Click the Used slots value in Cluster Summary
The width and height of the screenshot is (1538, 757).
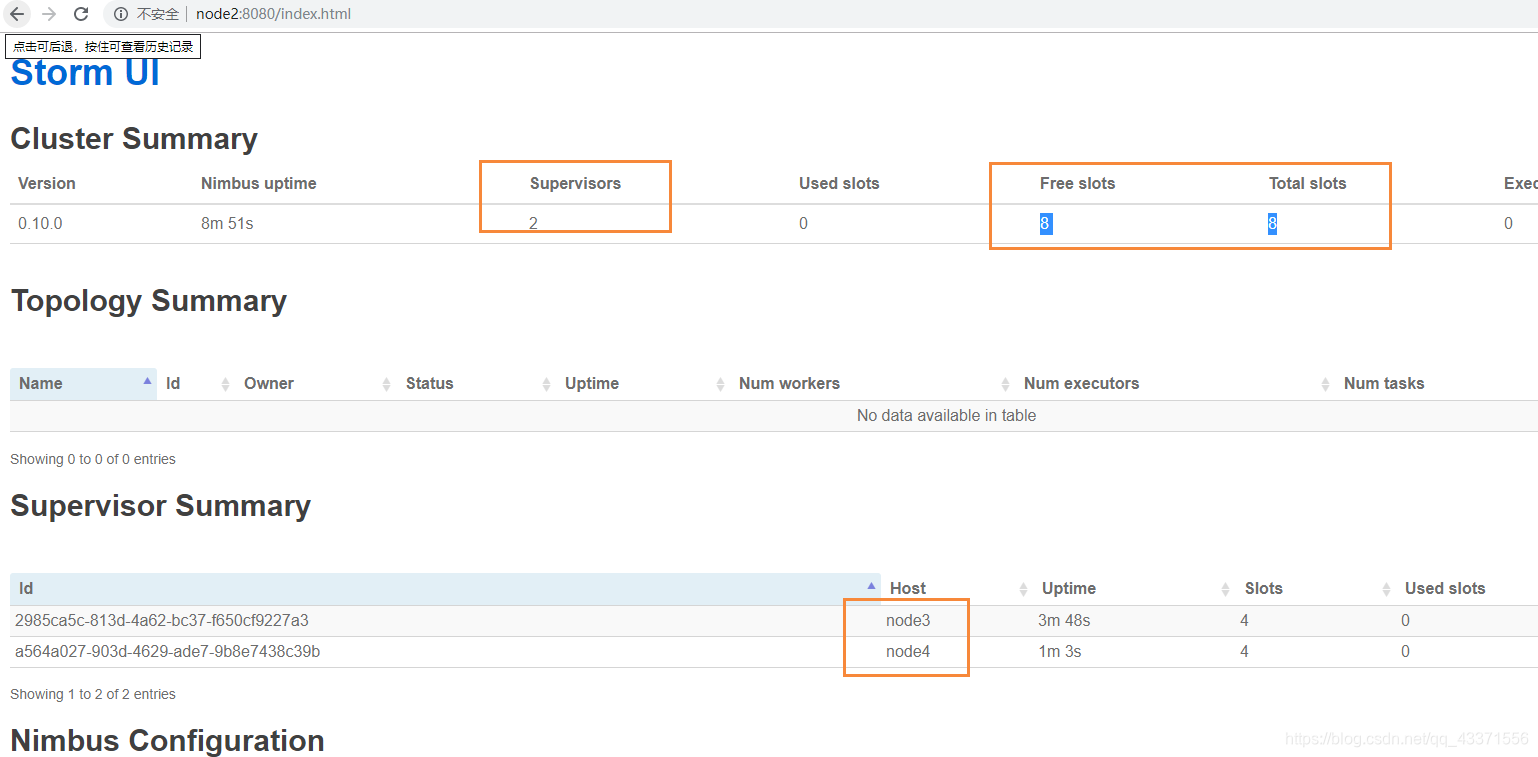click(x=803, y=224)
